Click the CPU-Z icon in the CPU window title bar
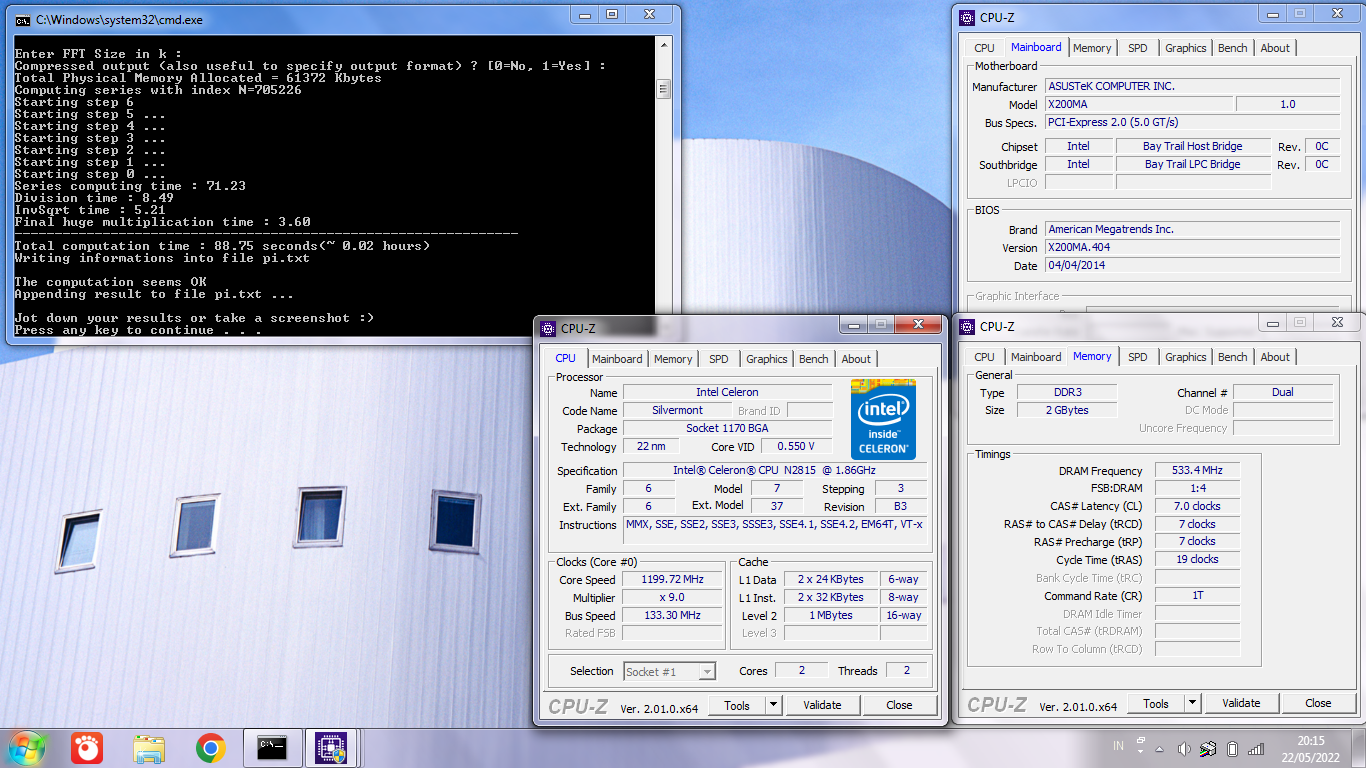This screenshot has height=768, width=1366. pyautogui.click(x=548, y=328)
